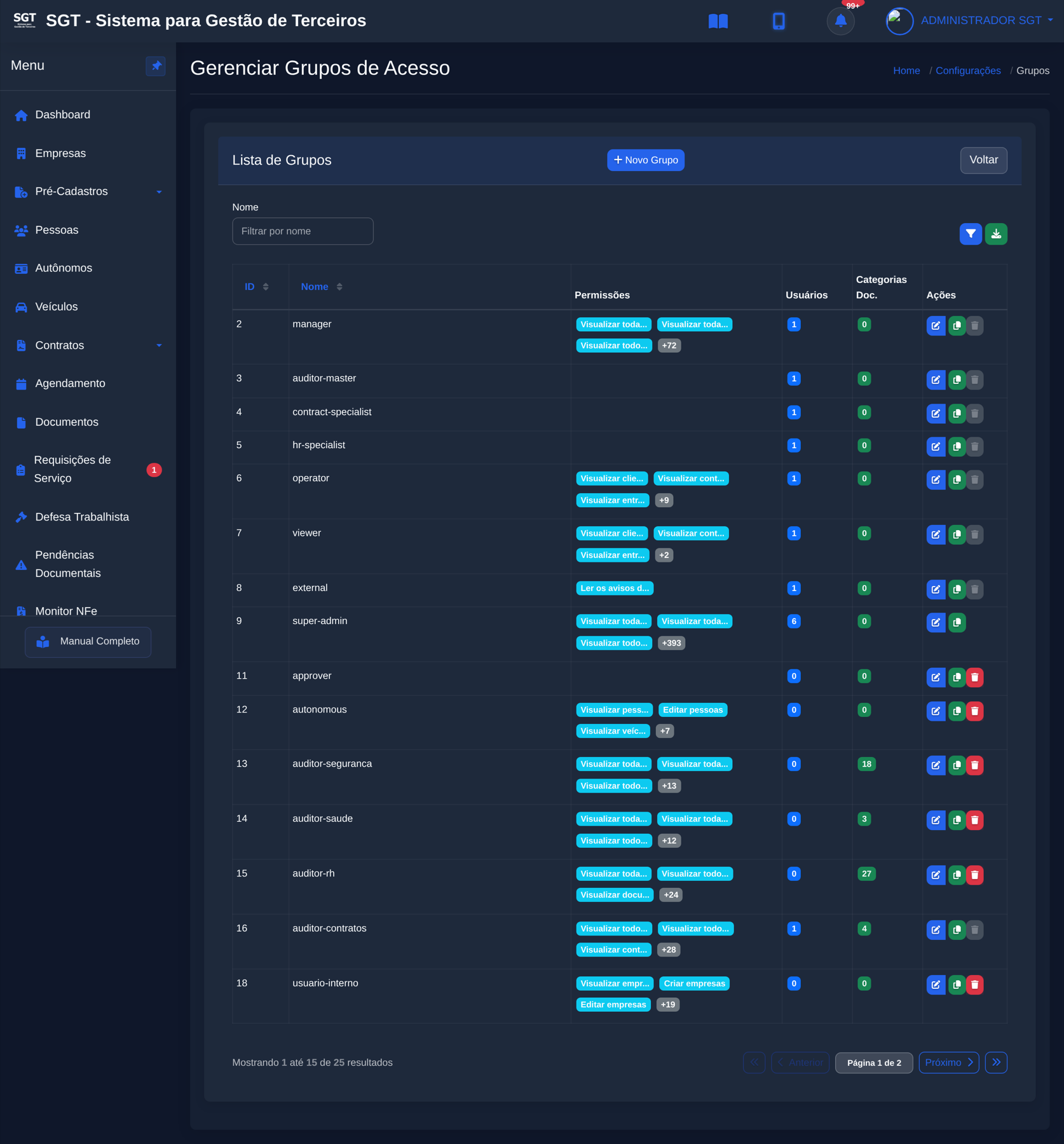Edit the super-admin group

coord(936,623)
